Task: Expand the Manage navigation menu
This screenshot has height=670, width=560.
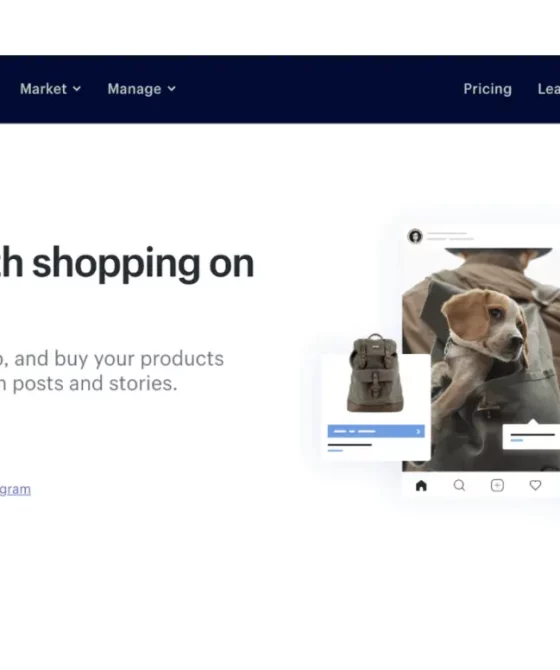Action: [x=141, y=89]
